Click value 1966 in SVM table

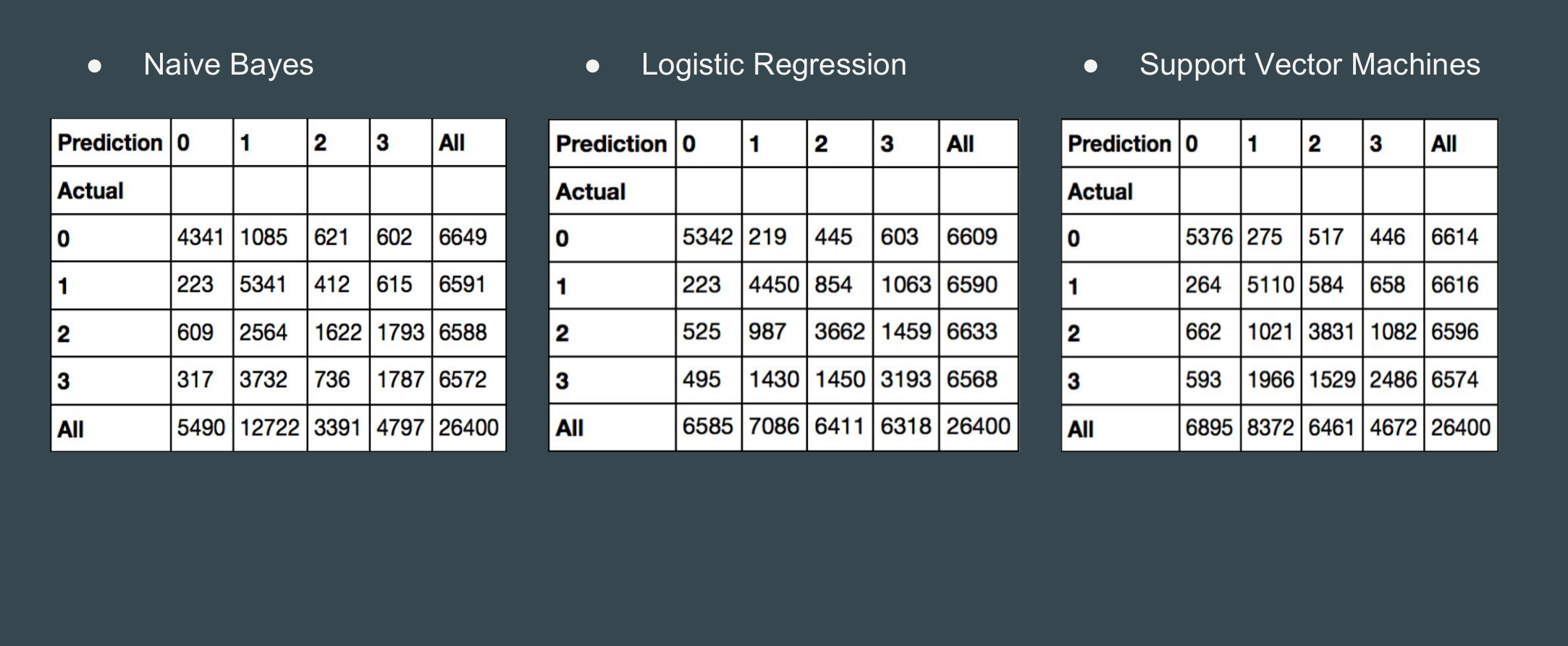pos(1270,379)
